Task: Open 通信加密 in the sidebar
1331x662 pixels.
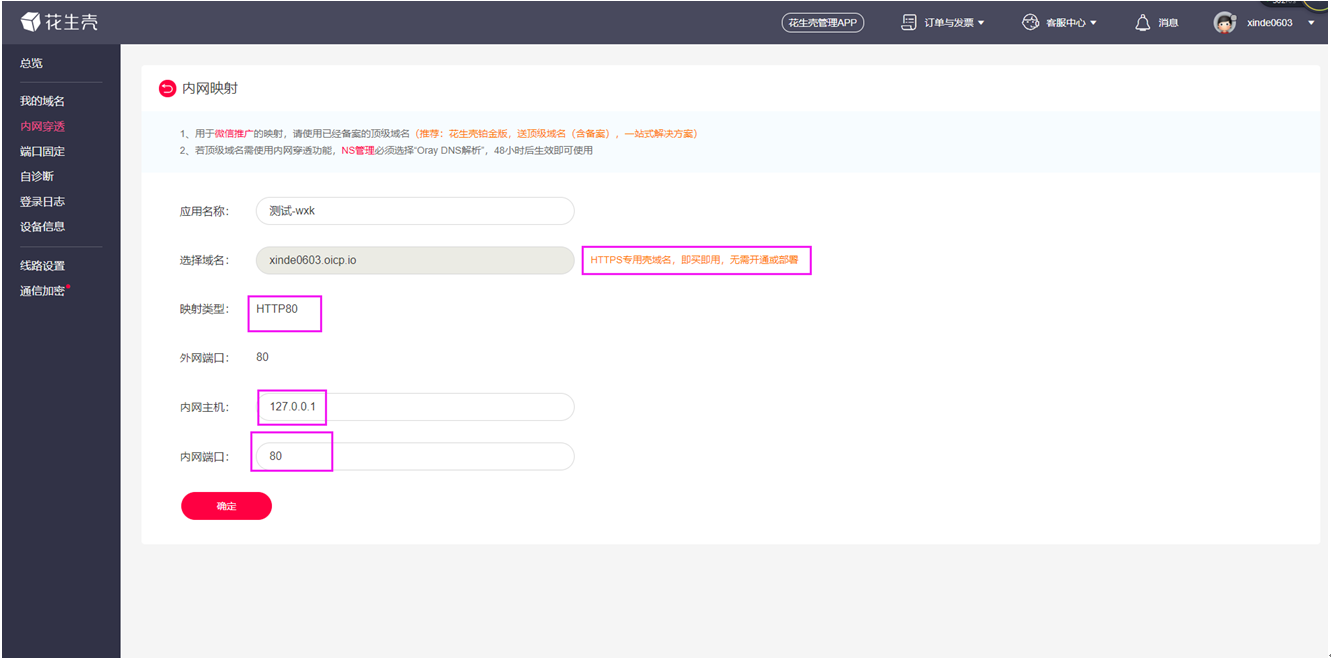Action: pos(42,291)
